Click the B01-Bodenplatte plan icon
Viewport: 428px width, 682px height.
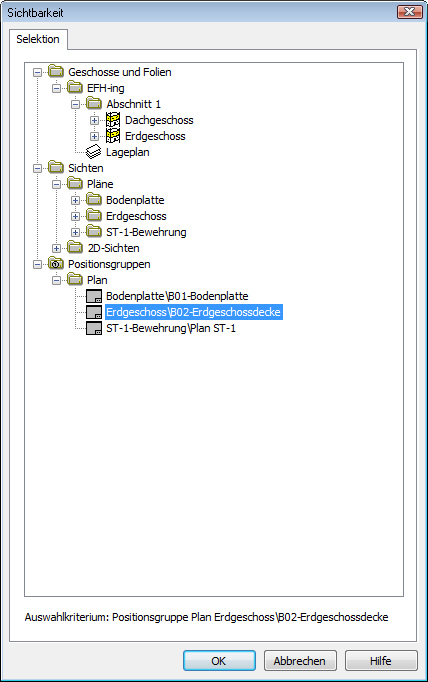click(94, 296)
